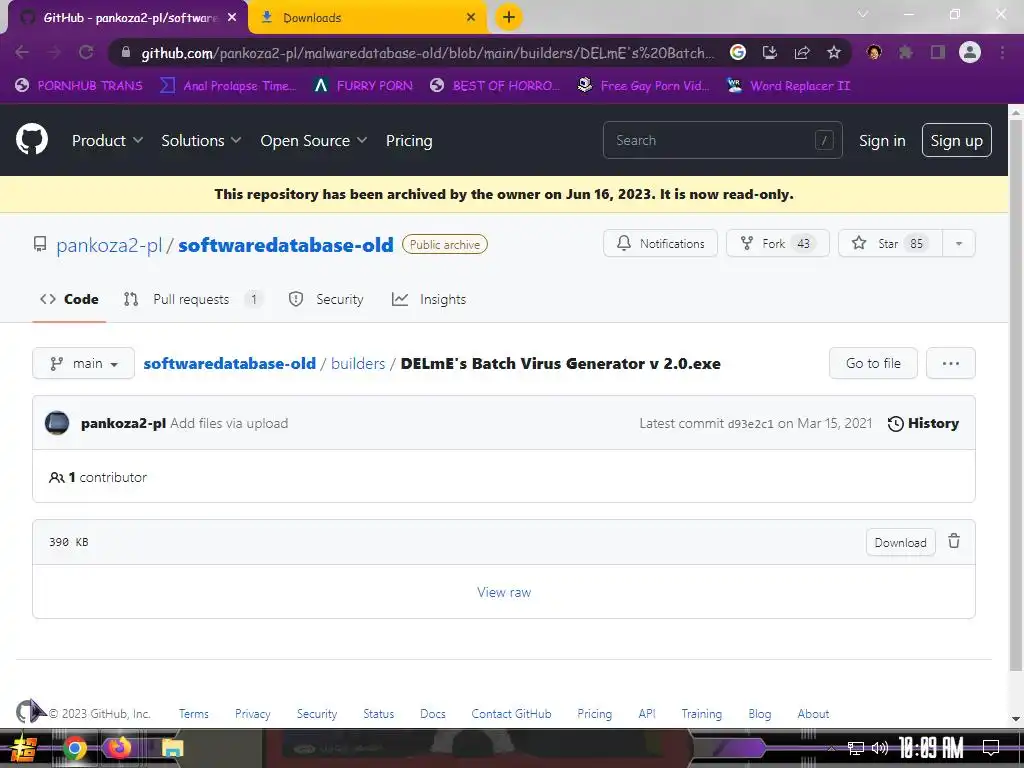This screenshot has width=1024, height=768.
Task: Expand the Star list dropdown arrow
Action: tap(959, 244)
